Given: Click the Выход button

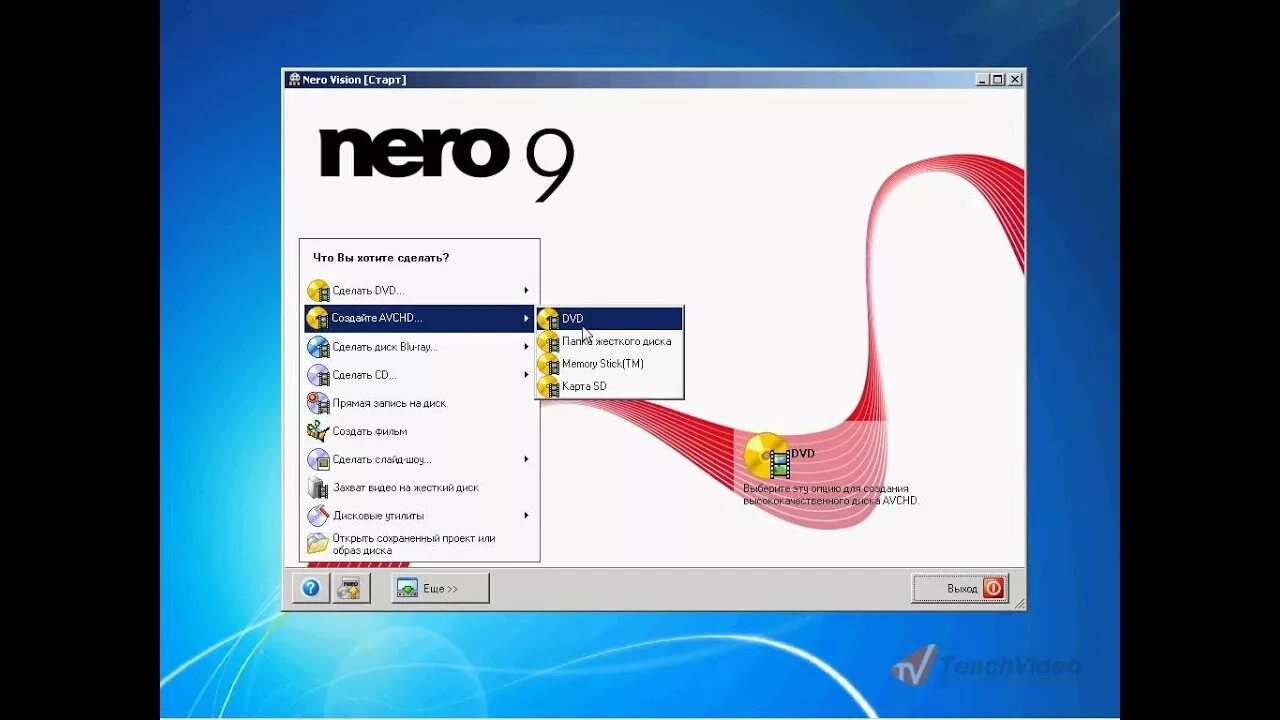Looking at the screenshot, I should pos(960,588).
